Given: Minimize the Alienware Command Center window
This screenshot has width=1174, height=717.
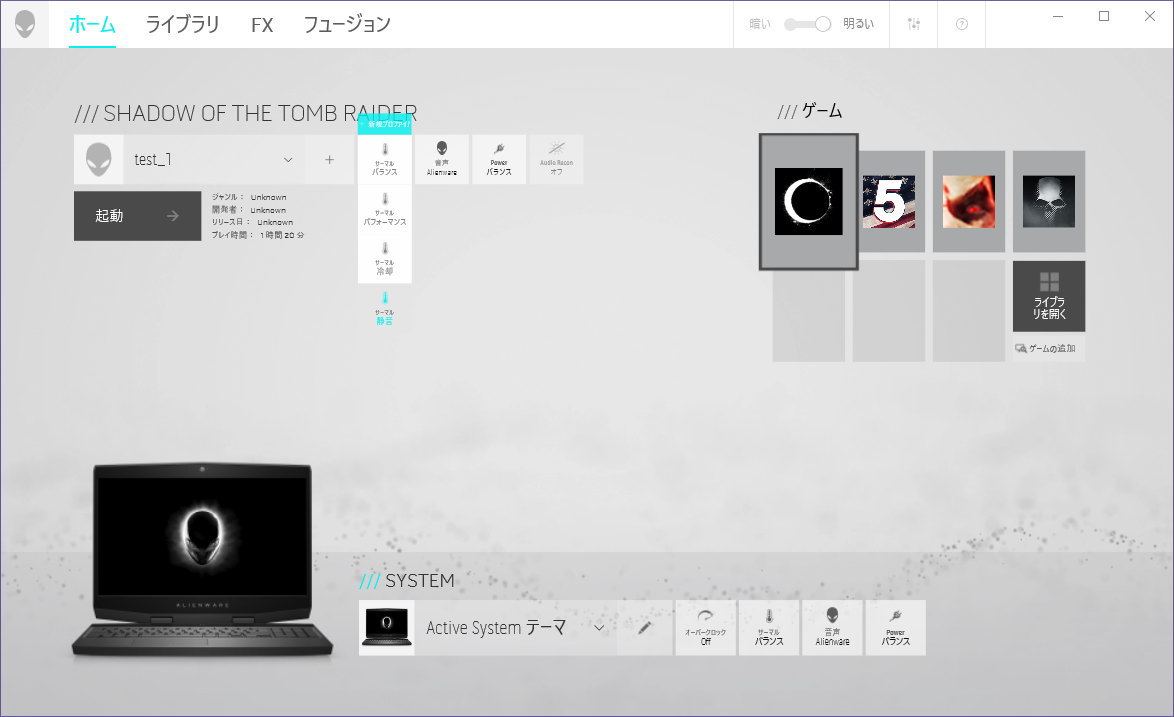Looking at the screenshot, I should [x=1058, y=16].
